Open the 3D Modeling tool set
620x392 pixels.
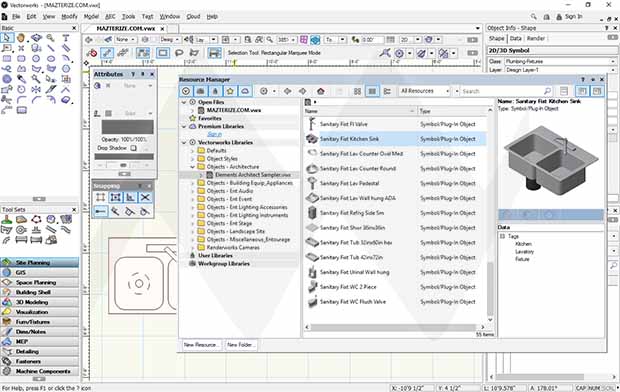coord(40,302)
